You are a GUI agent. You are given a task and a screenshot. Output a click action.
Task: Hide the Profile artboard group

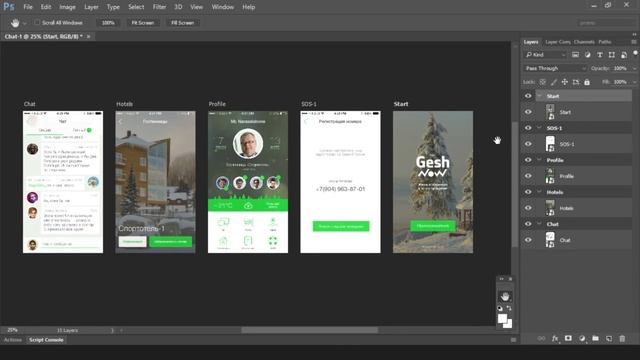[528, 160]
